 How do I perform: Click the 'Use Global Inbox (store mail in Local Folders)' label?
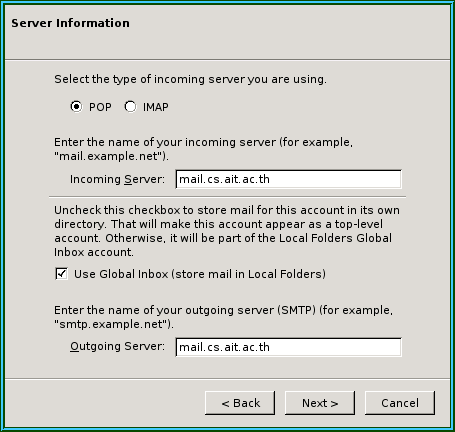pyautogui.click(x=200, y=274)
